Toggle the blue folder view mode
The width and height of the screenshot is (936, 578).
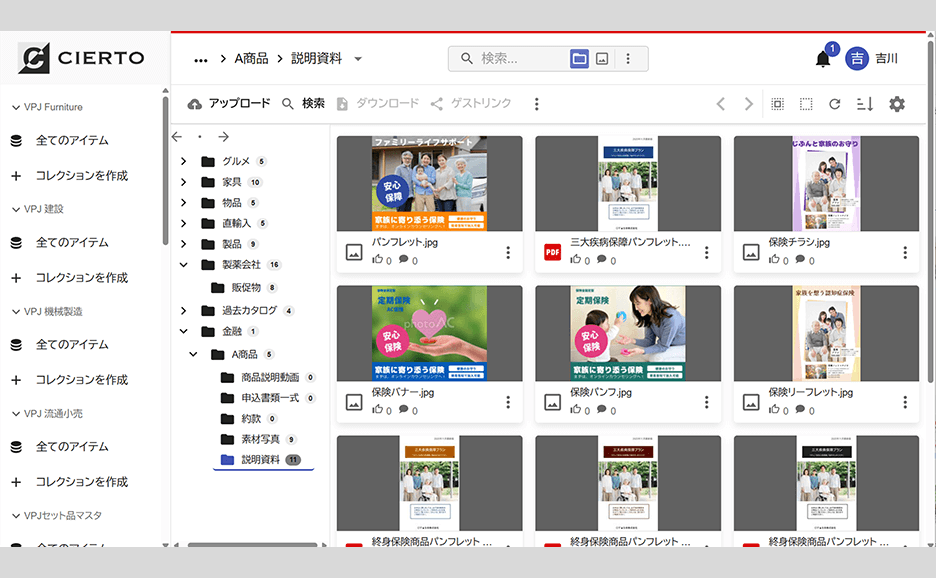point(578,58)
